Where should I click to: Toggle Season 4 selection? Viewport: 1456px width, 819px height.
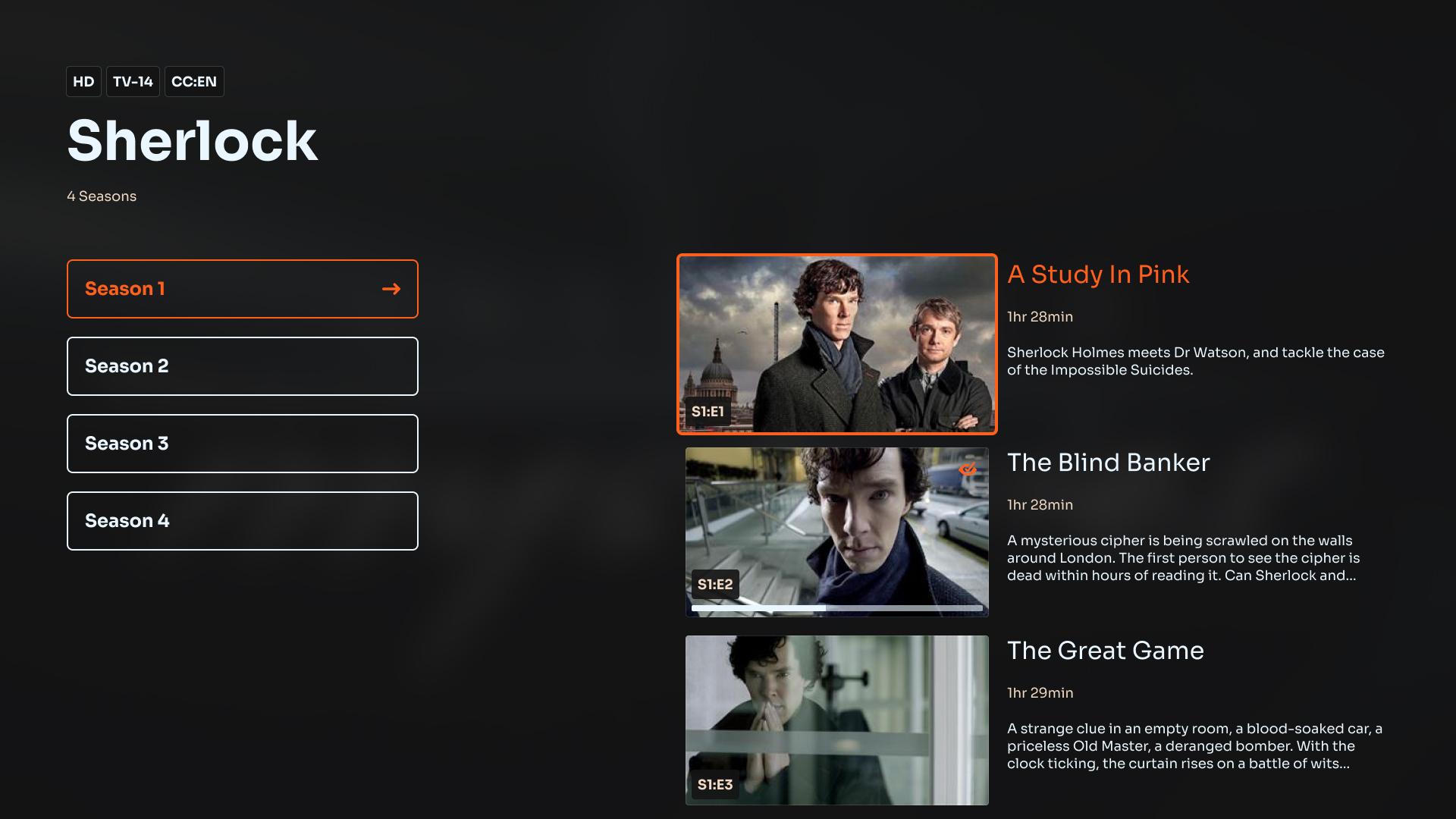[243, 520]
